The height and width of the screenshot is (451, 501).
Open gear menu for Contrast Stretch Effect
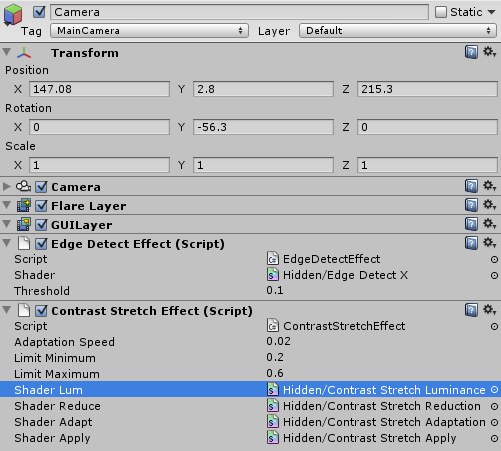(490, 310)
